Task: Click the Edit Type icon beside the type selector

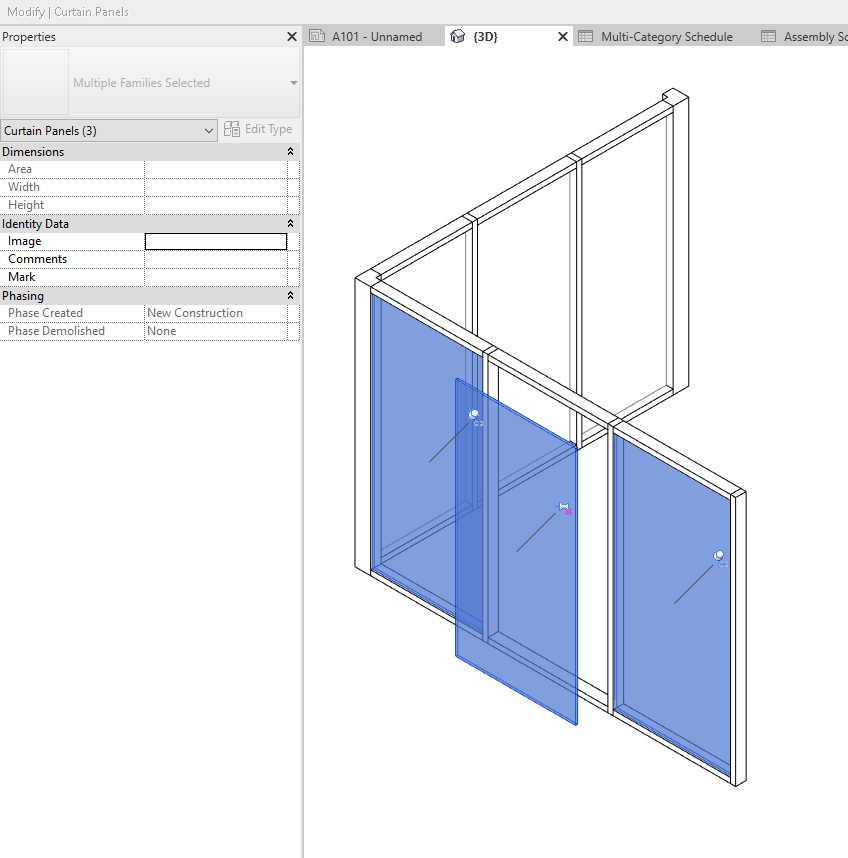Action: (231, 129)
